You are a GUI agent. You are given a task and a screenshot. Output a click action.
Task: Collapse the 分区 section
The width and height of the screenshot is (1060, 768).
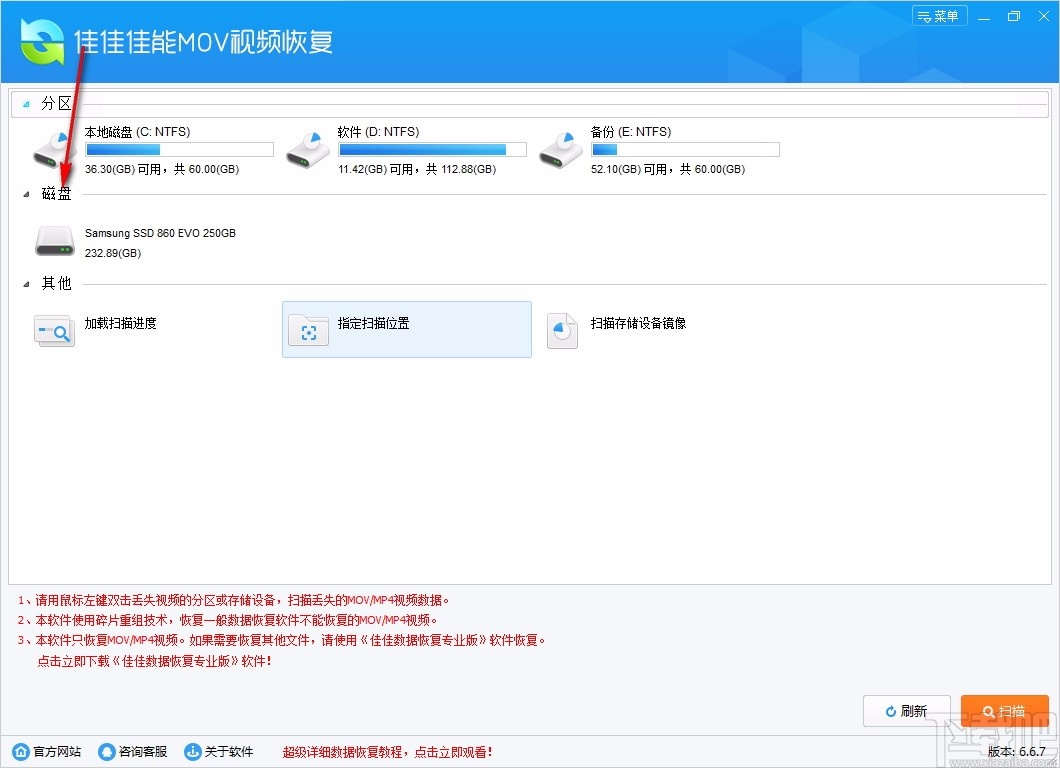tap(24, 102)
